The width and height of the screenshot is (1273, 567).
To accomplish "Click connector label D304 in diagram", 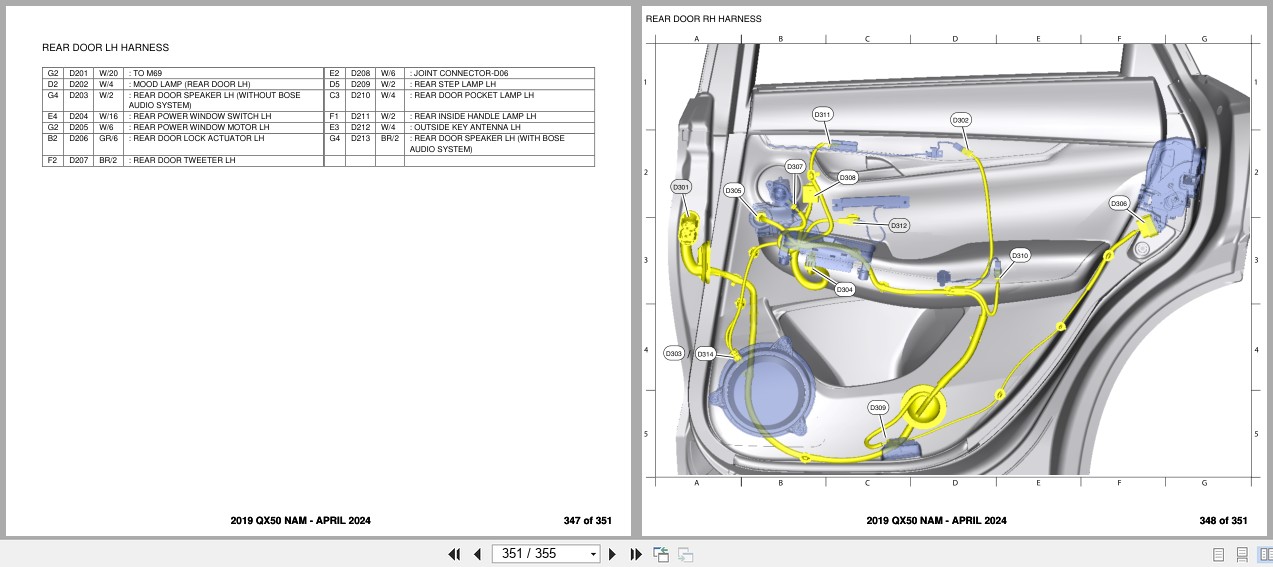I will click(x=845, y=289).
